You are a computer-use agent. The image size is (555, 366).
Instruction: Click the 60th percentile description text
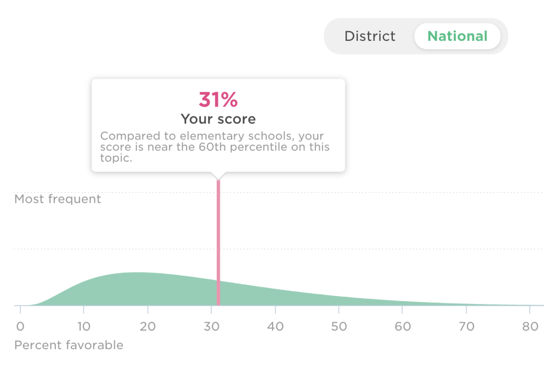click(215, 147)
